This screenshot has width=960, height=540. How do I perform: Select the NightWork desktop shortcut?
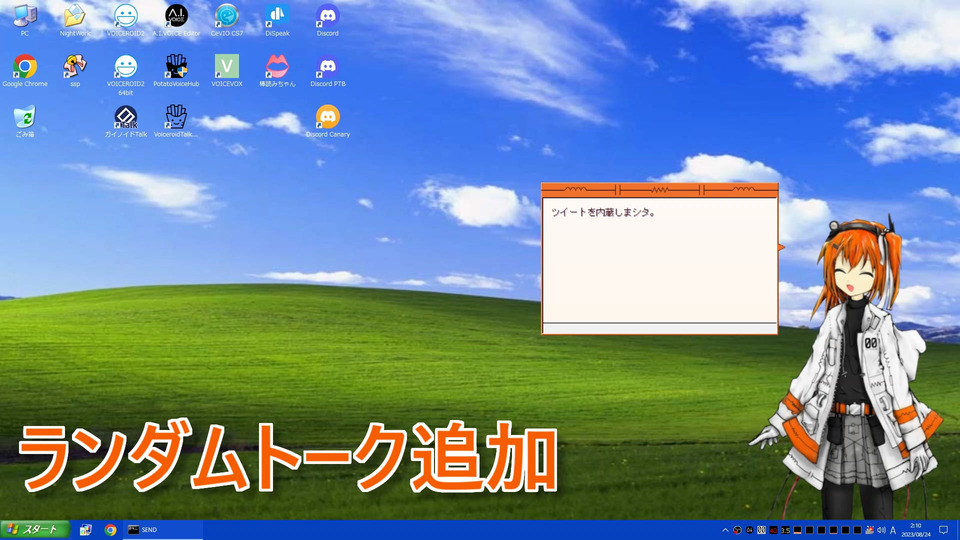[75, 19]
